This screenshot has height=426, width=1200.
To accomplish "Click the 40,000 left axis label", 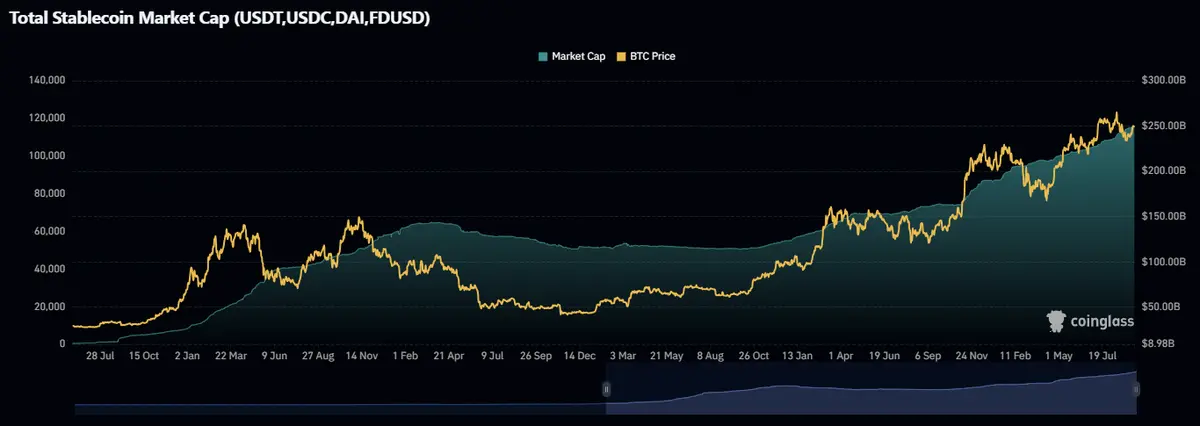I will click(x=50, y=269).
